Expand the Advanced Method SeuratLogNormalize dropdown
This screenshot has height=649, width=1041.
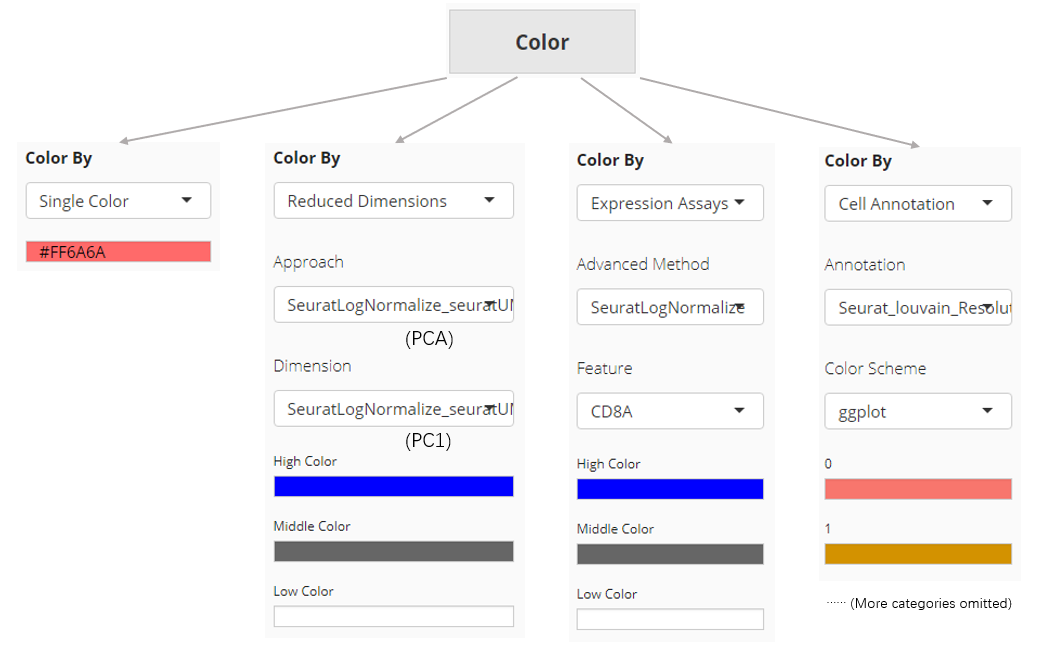click(x=670, y=307)
